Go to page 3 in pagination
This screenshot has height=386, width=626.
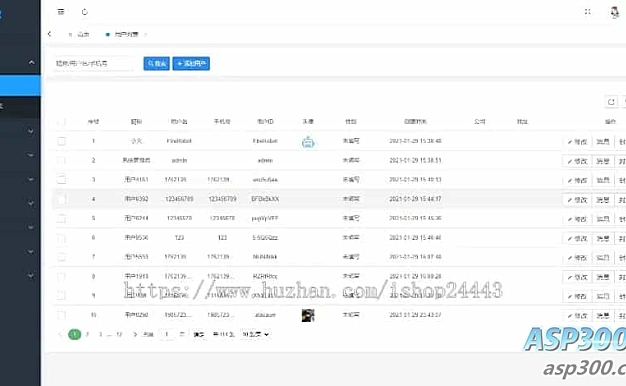(x=100, y=335)
